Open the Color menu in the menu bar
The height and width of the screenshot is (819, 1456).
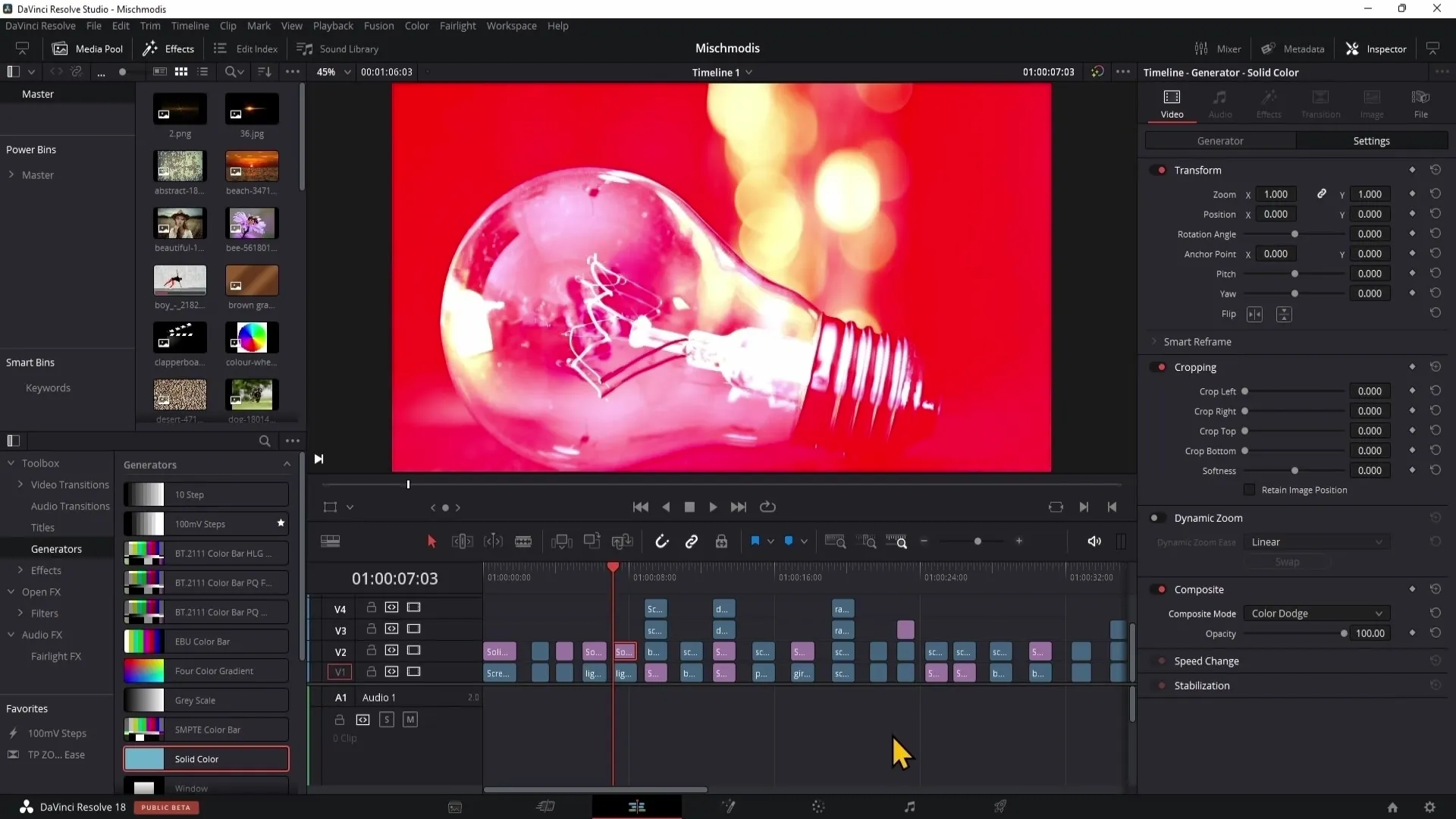point(416,26)
